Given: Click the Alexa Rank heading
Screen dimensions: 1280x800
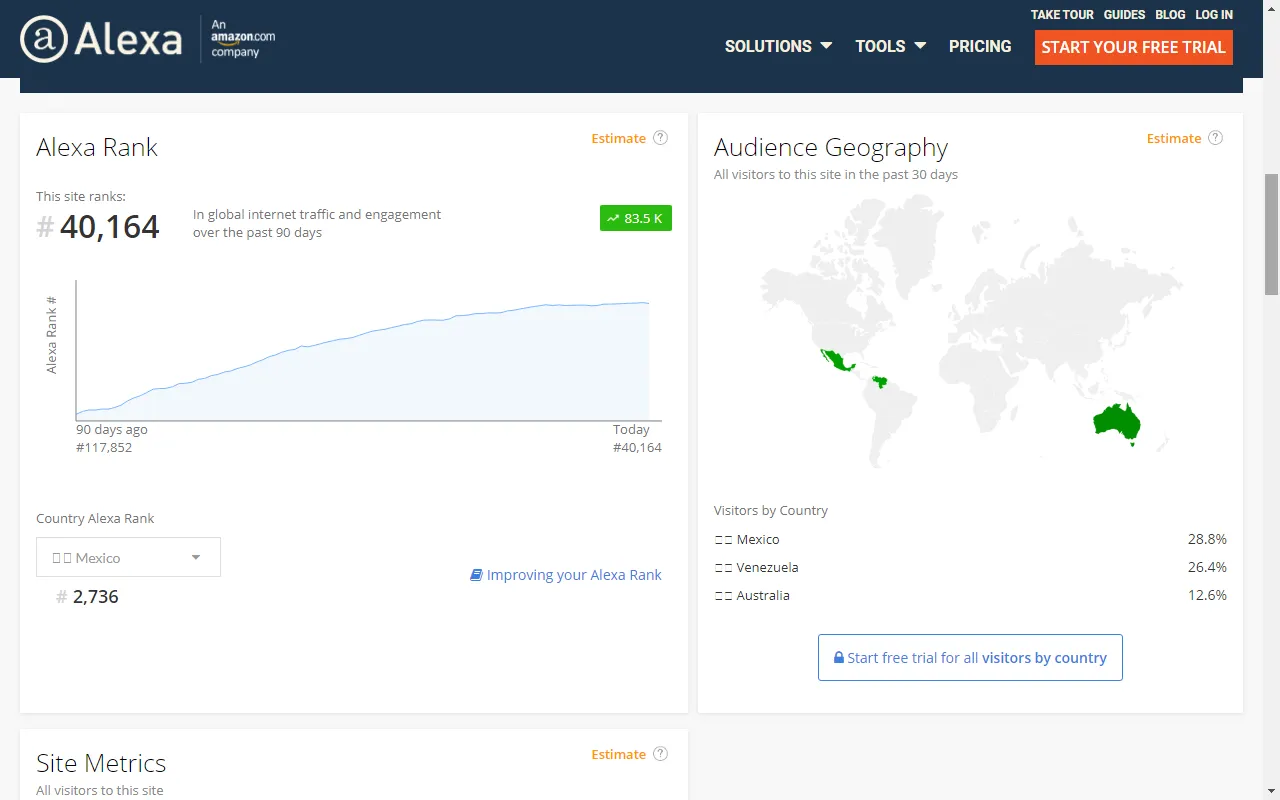Looking at the screenshot, I should (x=97, y=147).
